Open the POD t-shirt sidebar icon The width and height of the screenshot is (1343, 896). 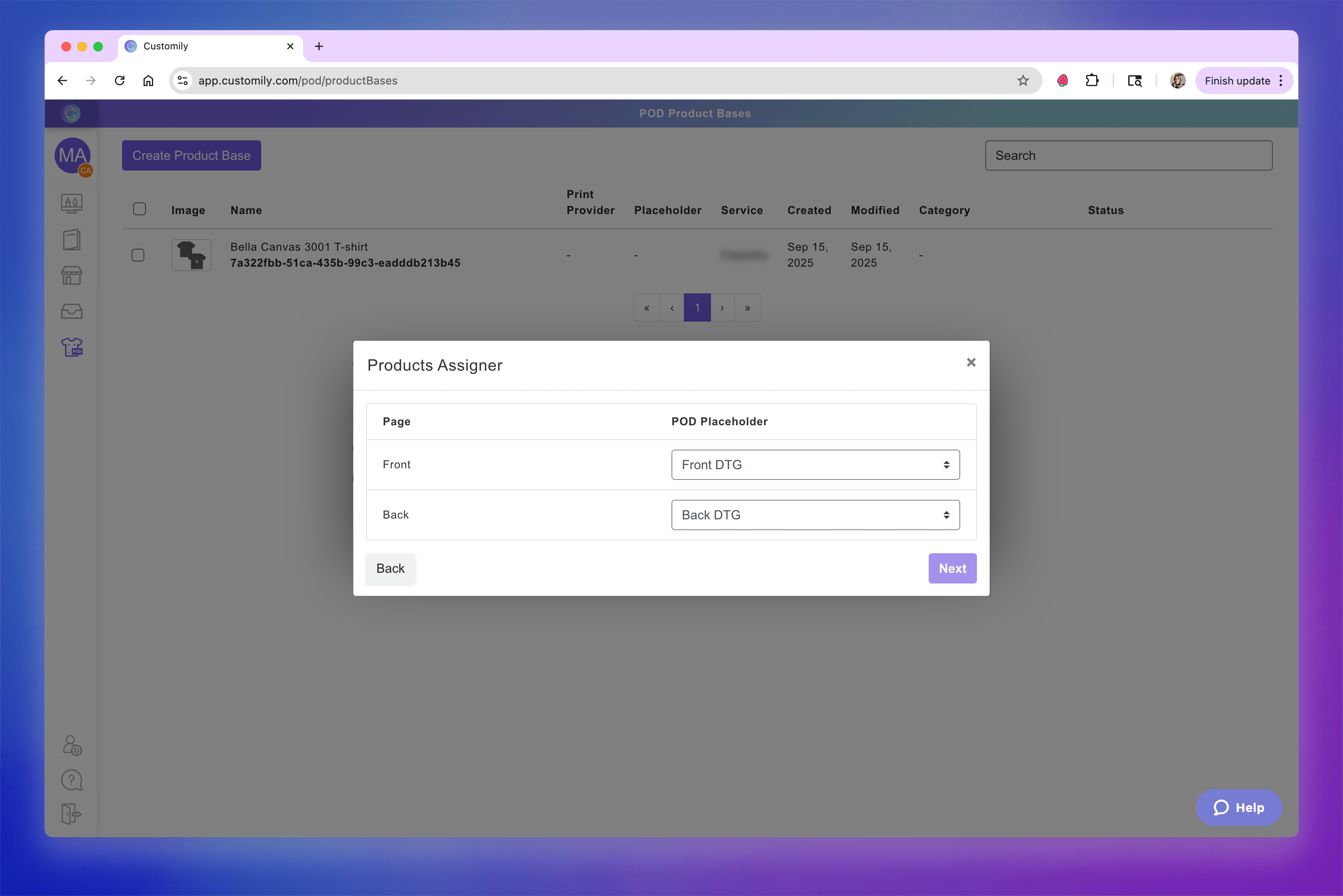71,347
